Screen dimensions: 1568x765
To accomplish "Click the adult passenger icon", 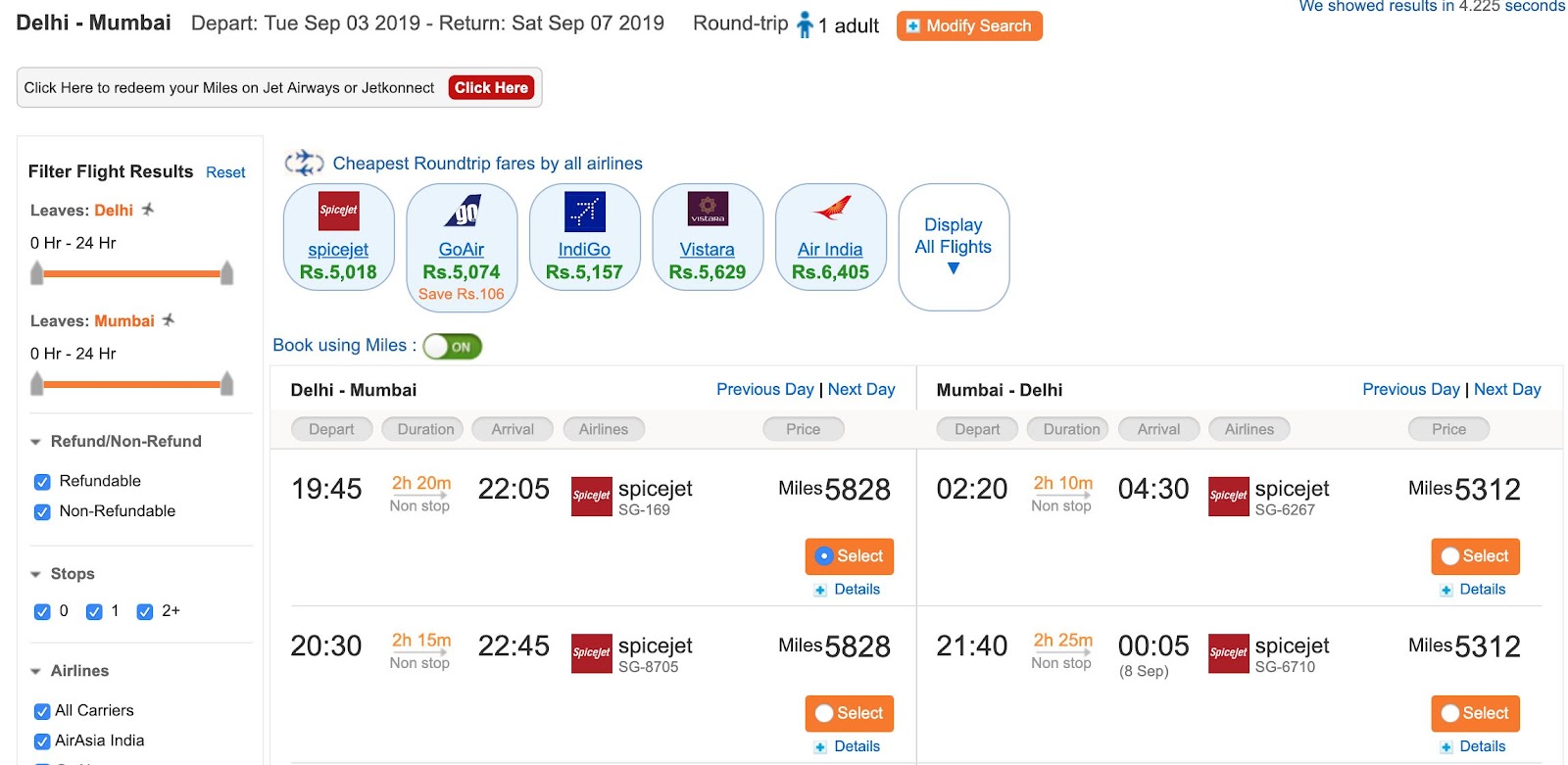I will tap(805, 24).
